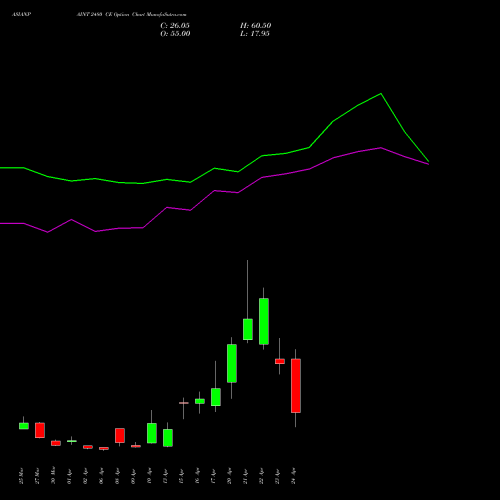Viewport: 500px width, 500px height.
Task: Click the green candle body for 13 Apr
Action: pyautogui.click(x=168, y=438)
